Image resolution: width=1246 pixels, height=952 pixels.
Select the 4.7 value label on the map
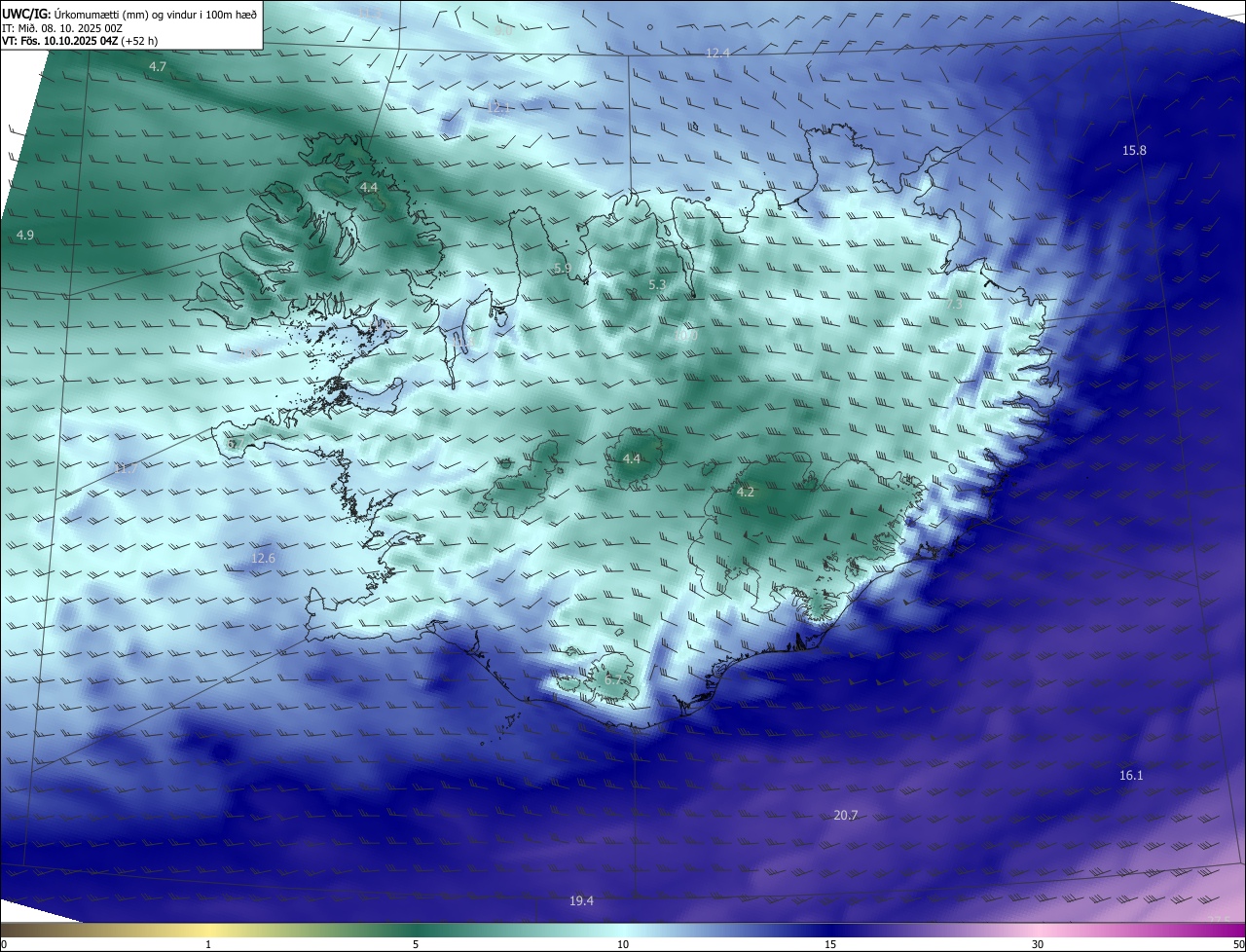point(158,66)
